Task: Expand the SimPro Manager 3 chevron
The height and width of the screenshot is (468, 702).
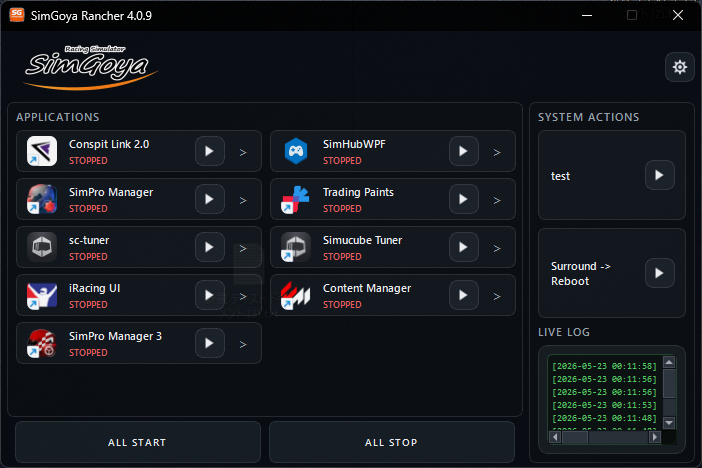Action: (243, 344)
